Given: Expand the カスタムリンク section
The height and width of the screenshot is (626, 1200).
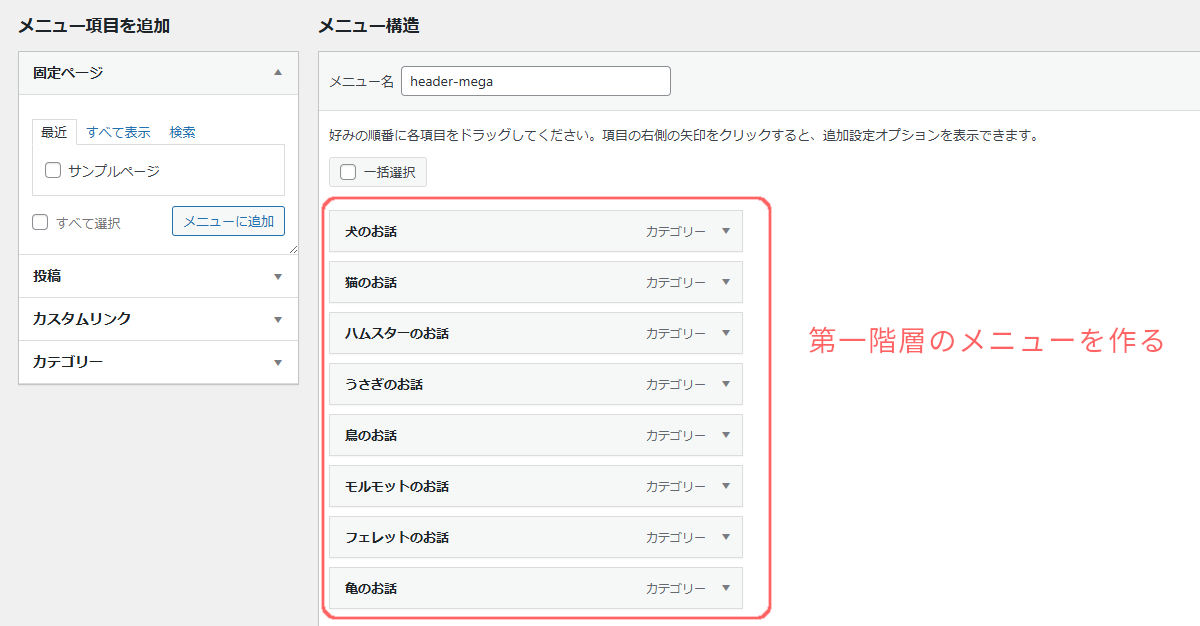Looking at the screenshot, I should click(278, 320).
